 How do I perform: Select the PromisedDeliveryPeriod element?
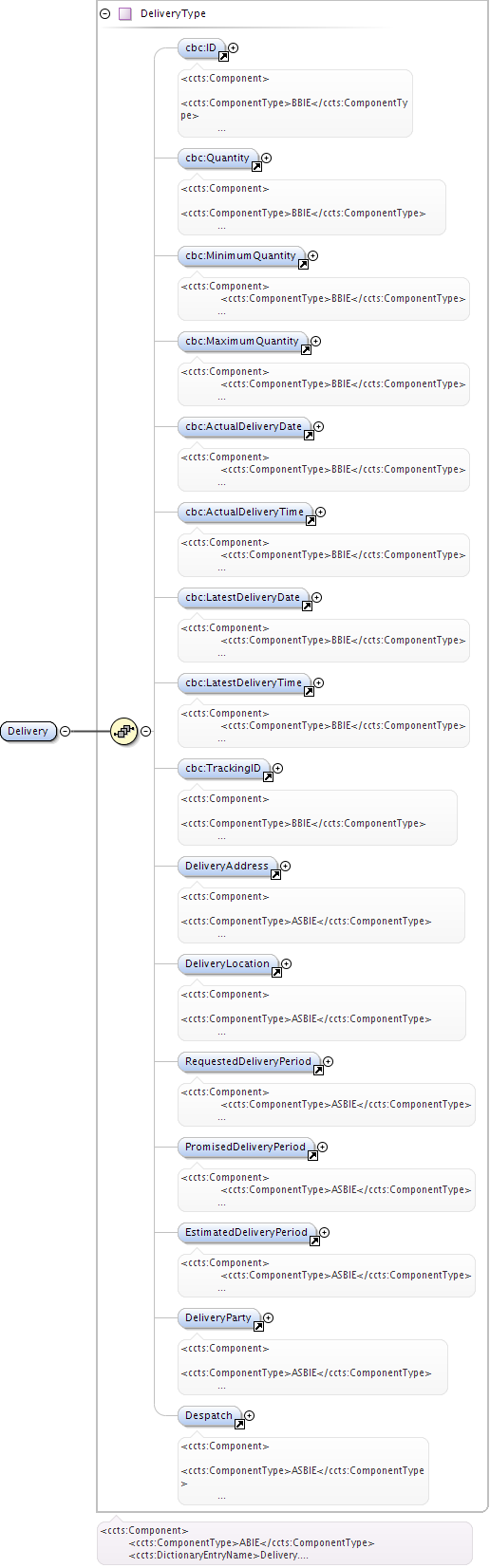point(246,1148)
